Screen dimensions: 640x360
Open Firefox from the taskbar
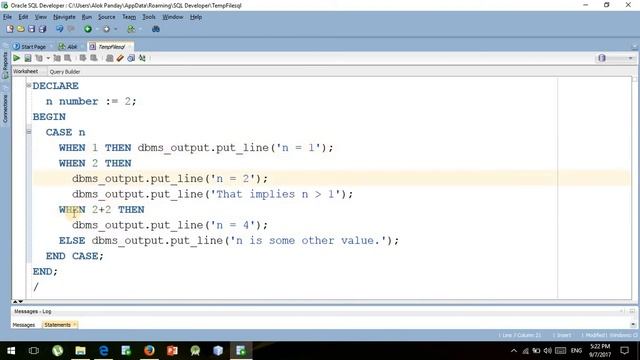tap(149, 351)
